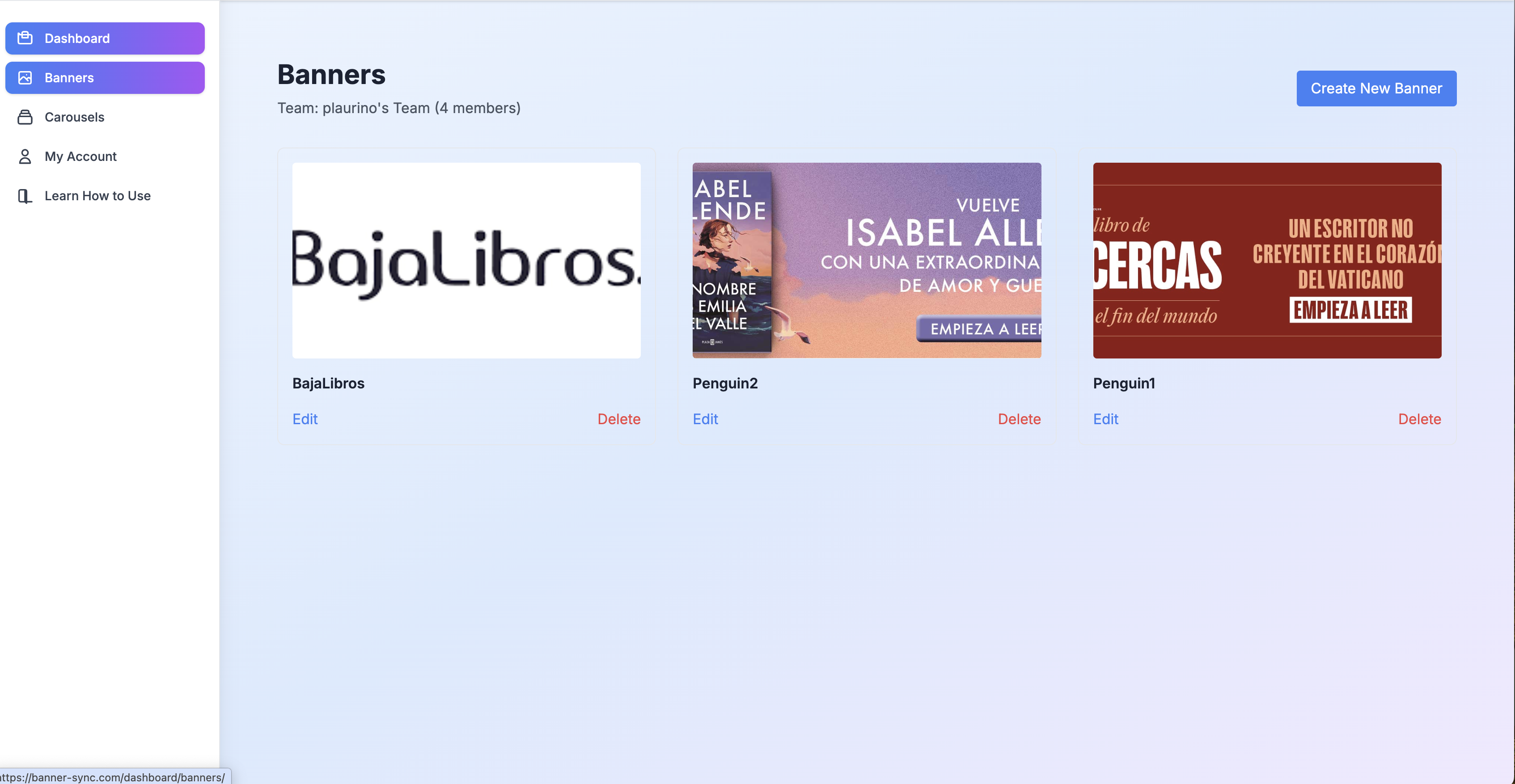The image size is (1515, 784).
Task: Click the plaurino's Team members text
Action: click(x=399, y=108)
